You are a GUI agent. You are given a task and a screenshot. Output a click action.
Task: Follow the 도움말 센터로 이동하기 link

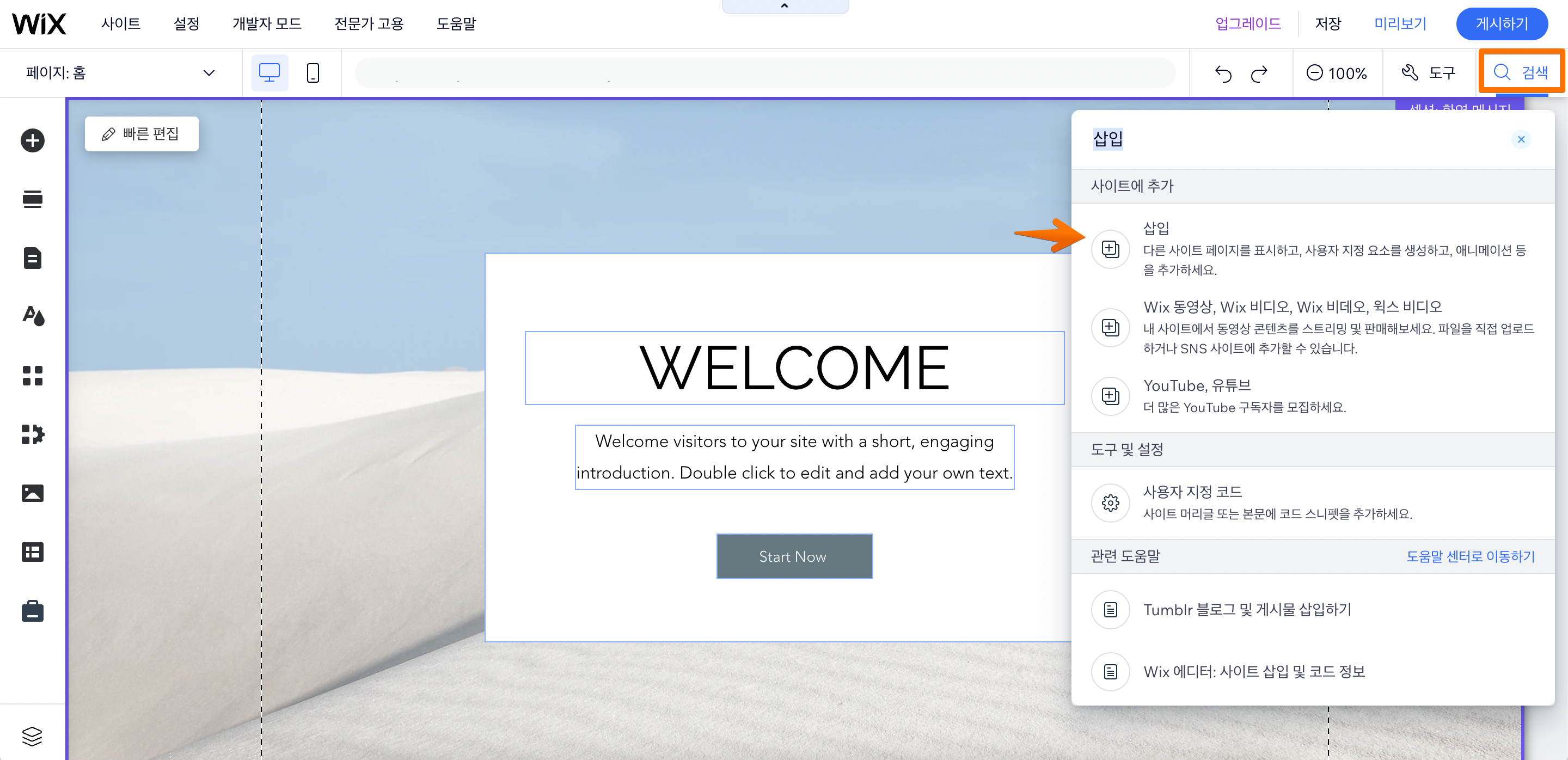1470,556
